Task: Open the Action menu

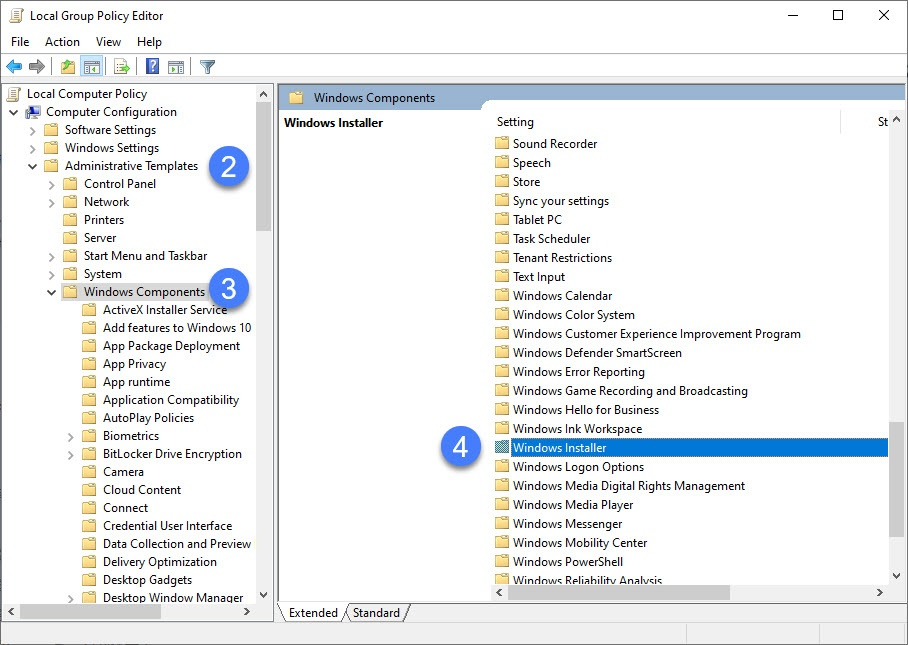Action: pos(62,42)
